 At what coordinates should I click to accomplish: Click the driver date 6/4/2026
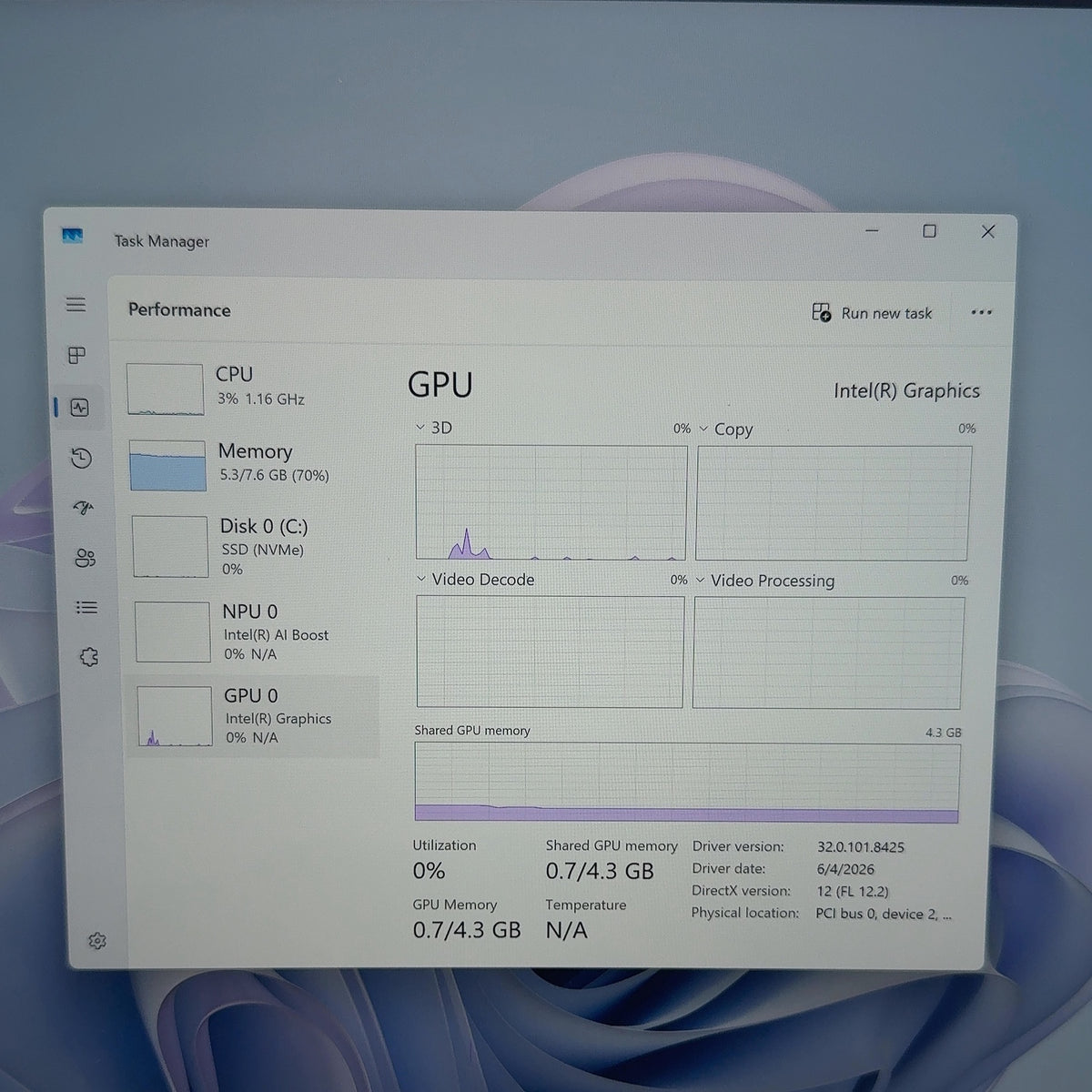[844, 869]
